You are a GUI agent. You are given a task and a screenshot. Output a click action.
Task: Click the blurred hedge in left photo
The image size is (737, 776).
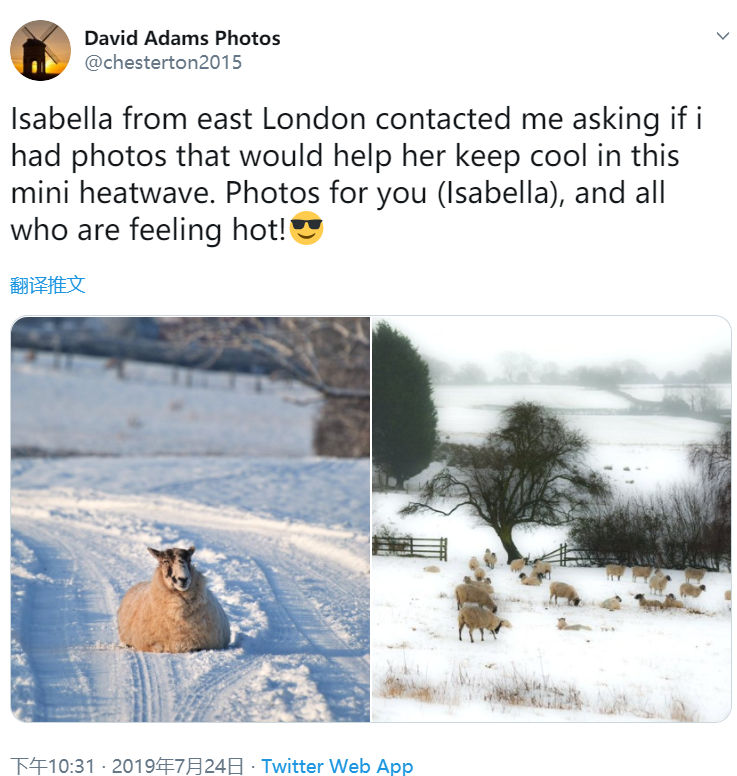pos(343,426)
